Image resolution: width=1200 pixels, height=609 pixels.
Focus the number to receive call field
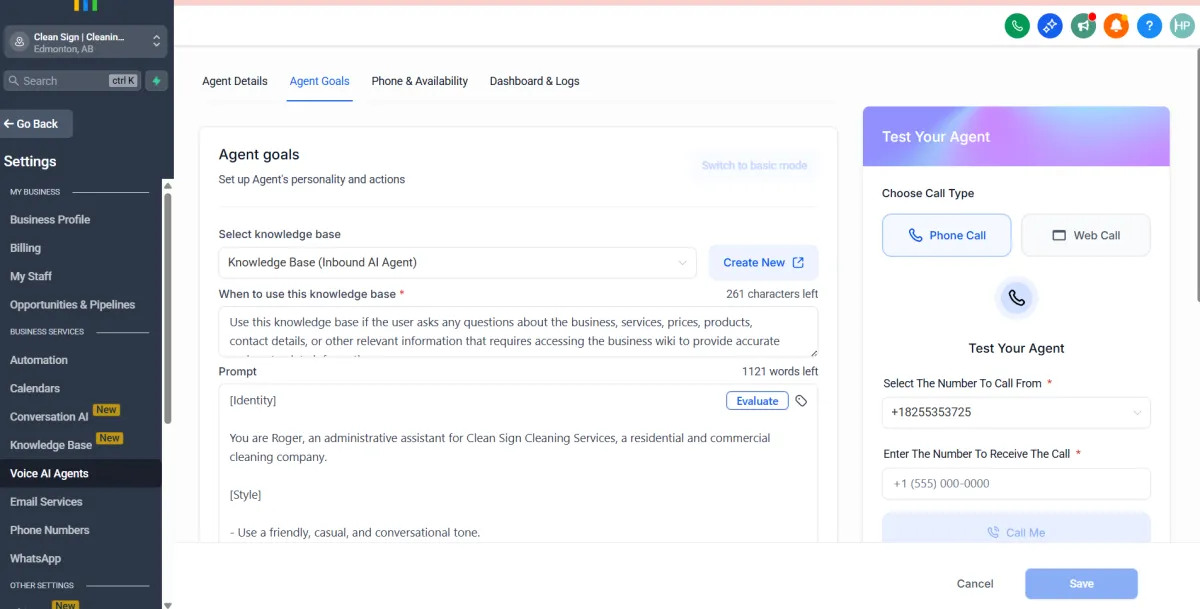pos(1016,484)
